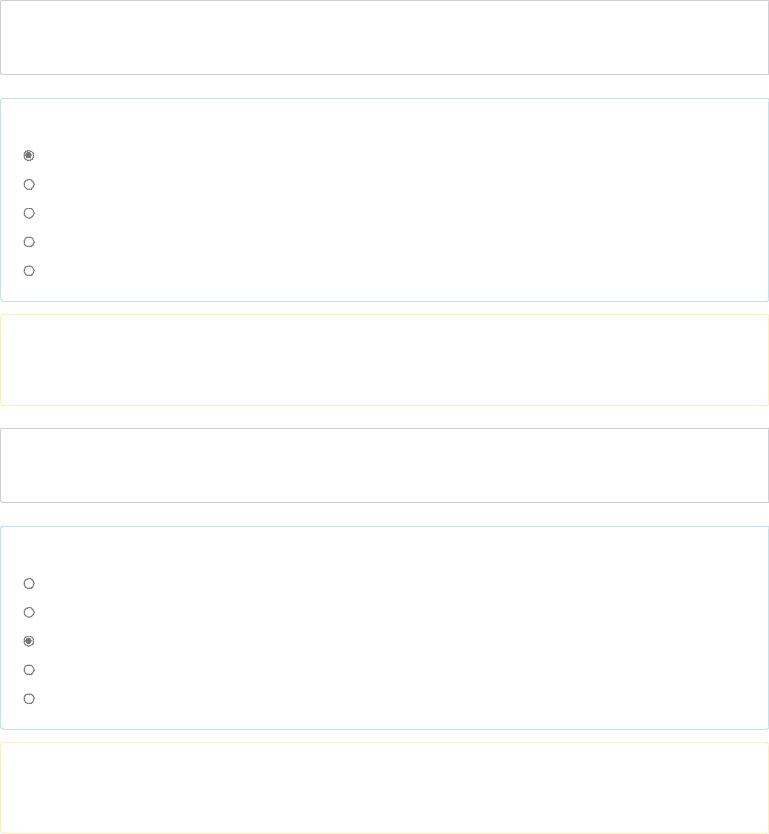Choose the second radio option in upper group

[29, 185]
